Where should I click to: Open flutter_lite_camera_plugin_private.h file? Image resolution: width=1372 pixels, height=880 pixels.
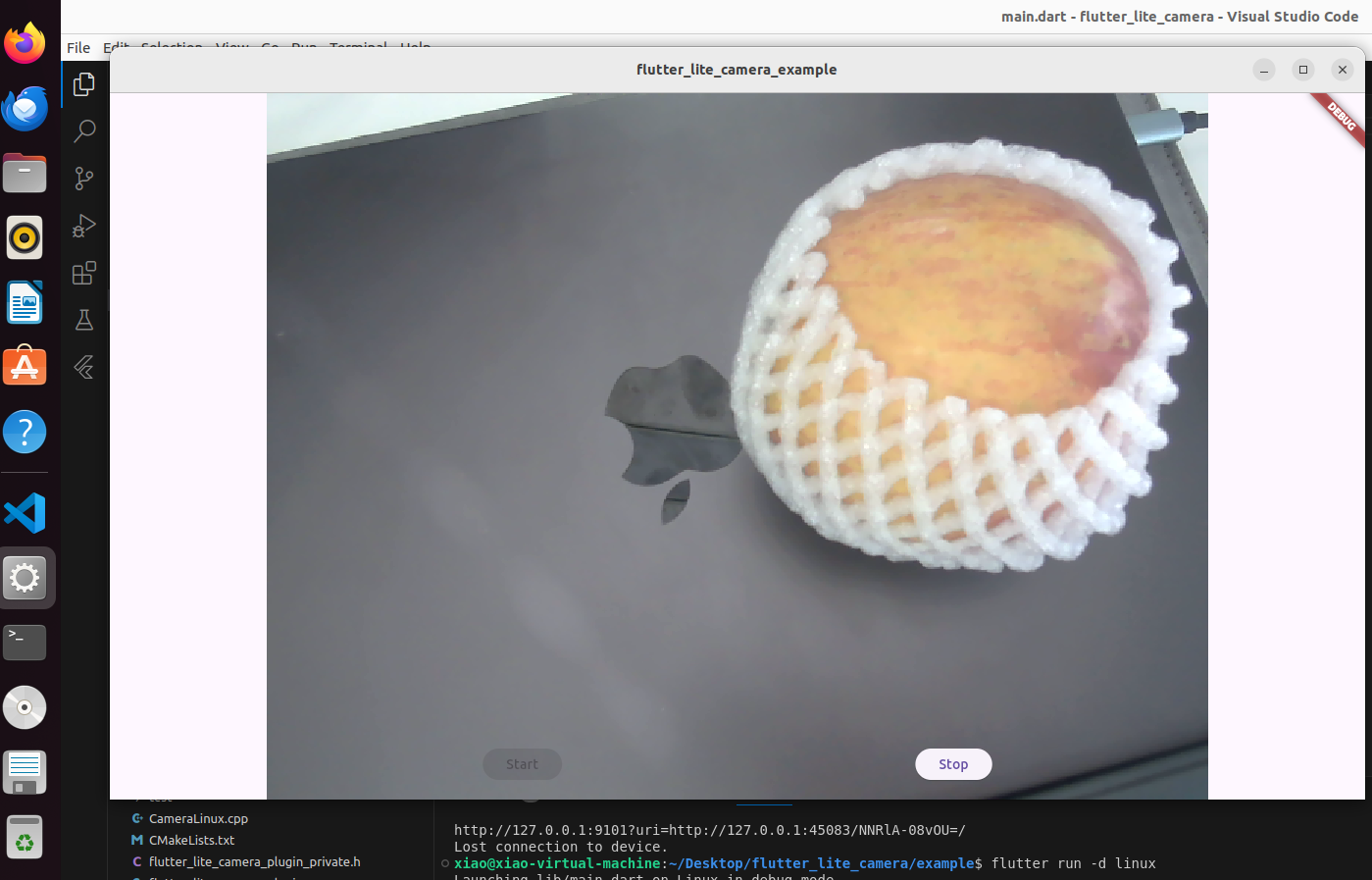[x=254, y=861]
